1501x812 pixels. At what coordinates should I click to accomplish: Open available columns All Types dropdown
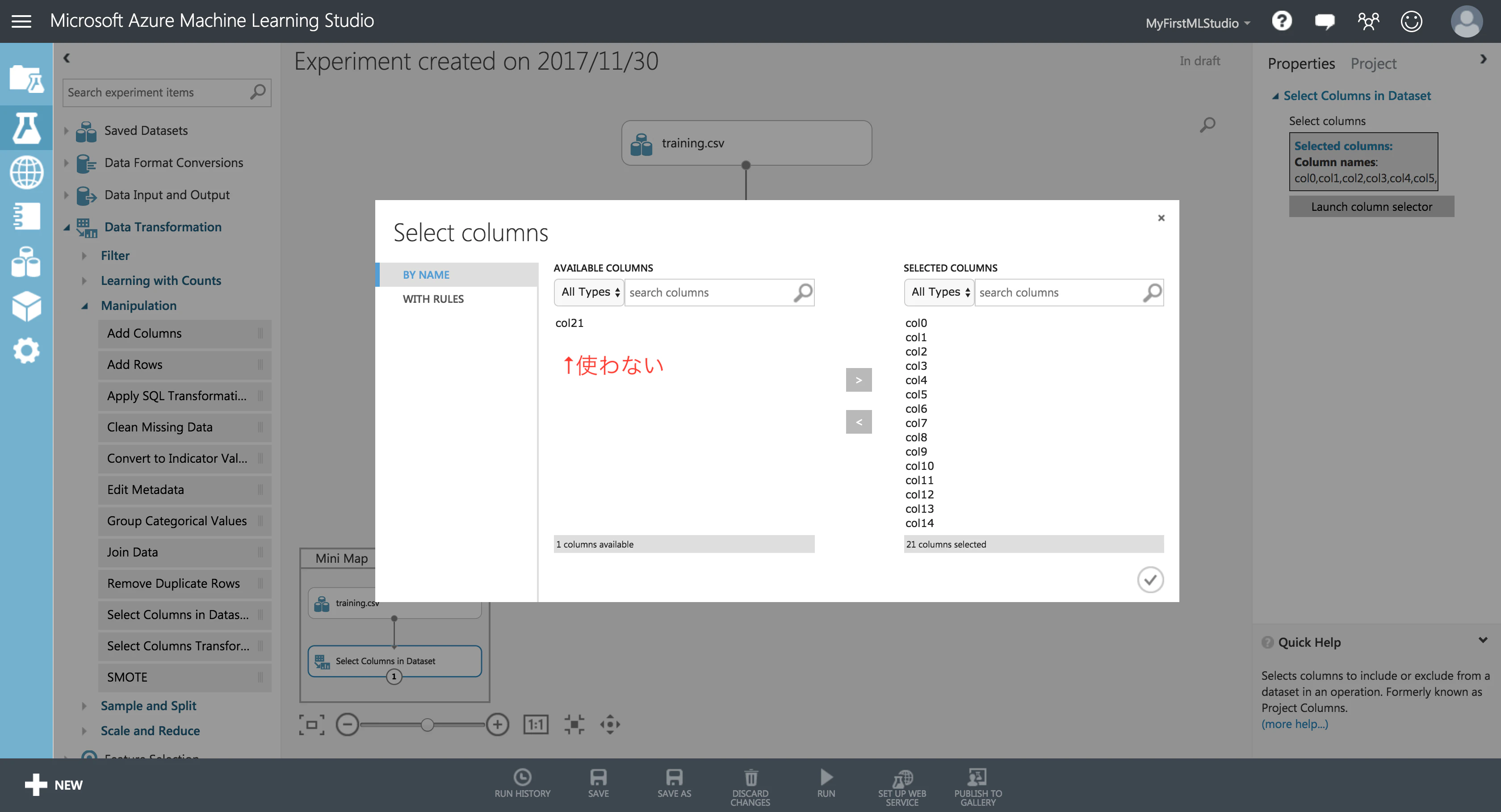coord(588,293)
